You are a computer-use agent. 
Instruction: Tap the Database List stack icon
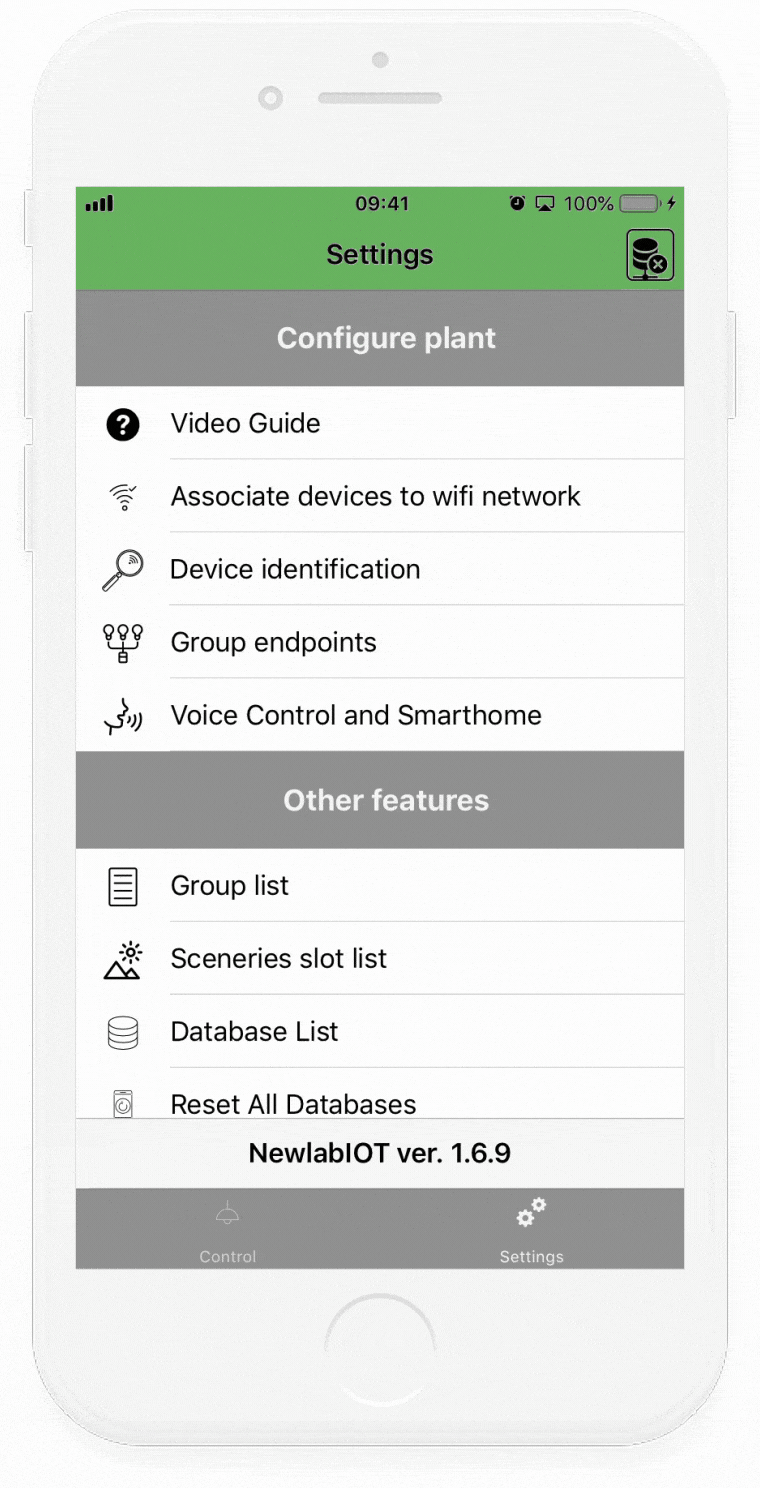pyautogui.click(x=123, y=1032)
